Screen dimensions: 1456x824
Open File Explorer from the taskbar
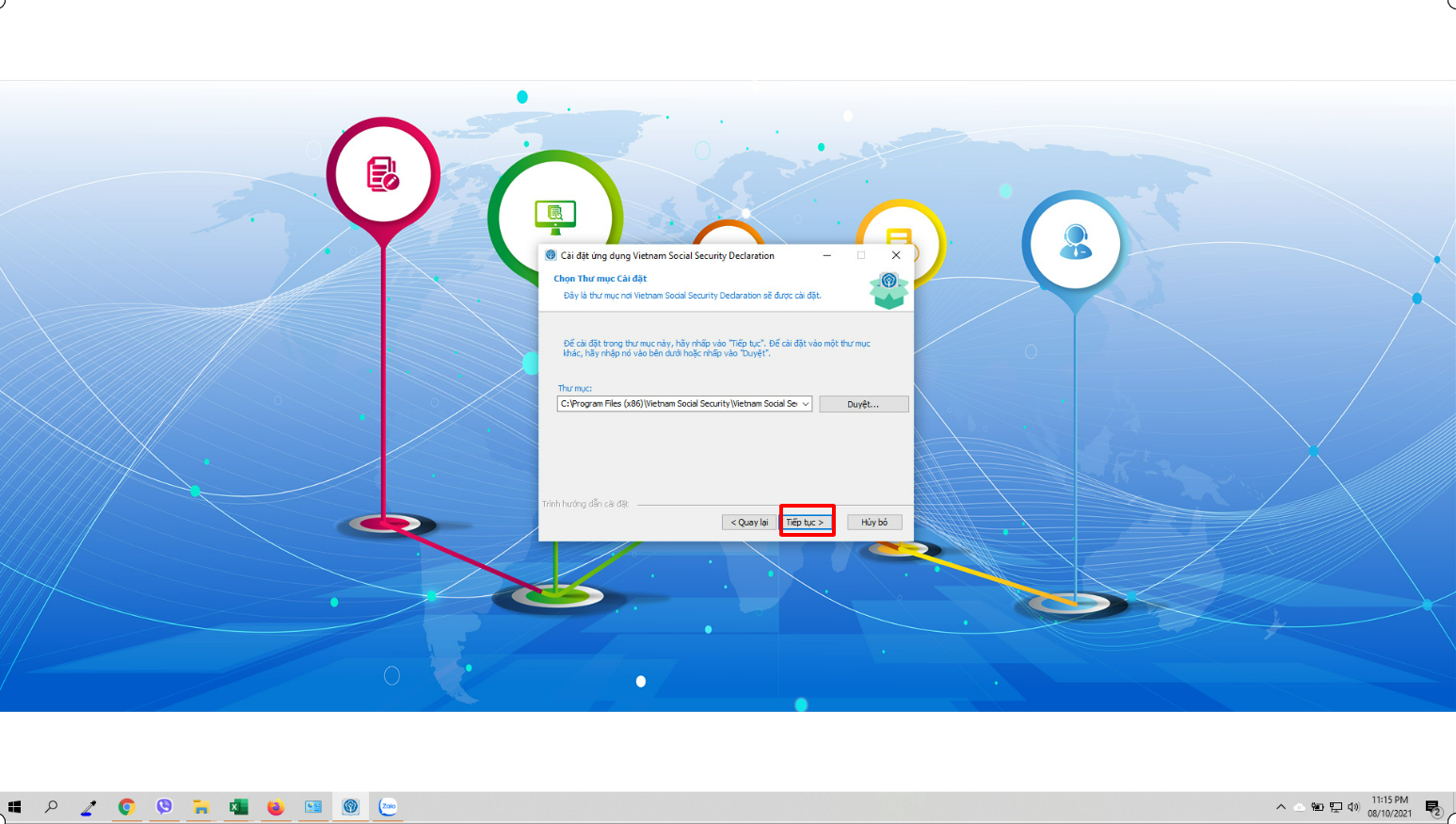coord(201,807)
